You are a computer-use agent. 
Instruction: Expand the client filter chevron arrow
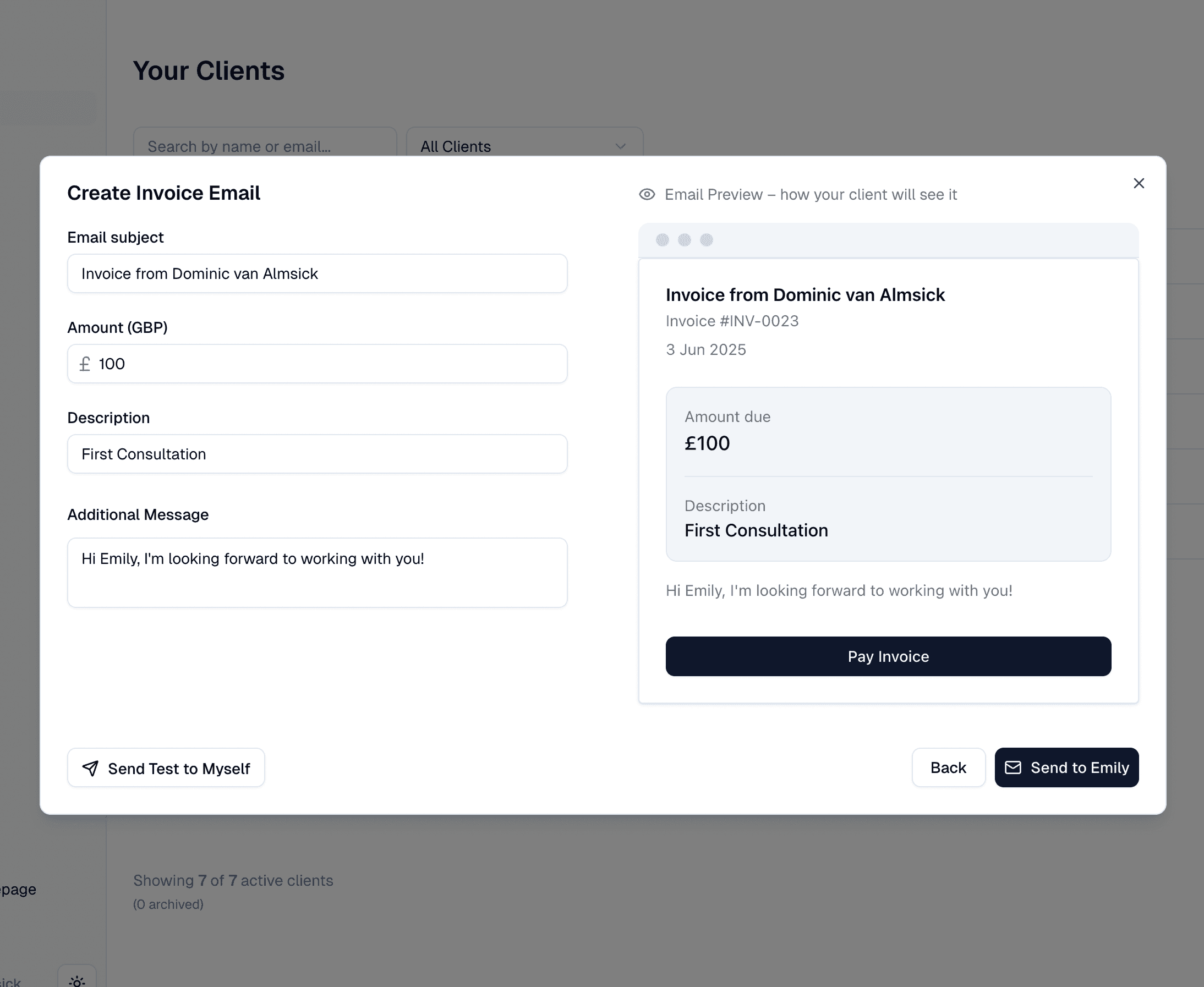pos(620,147)
